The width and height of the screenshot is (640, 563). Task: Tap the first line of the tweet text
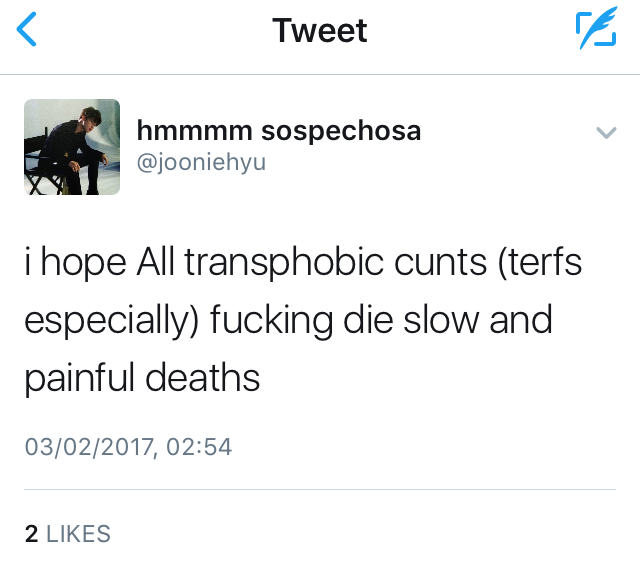click(304, 264)
